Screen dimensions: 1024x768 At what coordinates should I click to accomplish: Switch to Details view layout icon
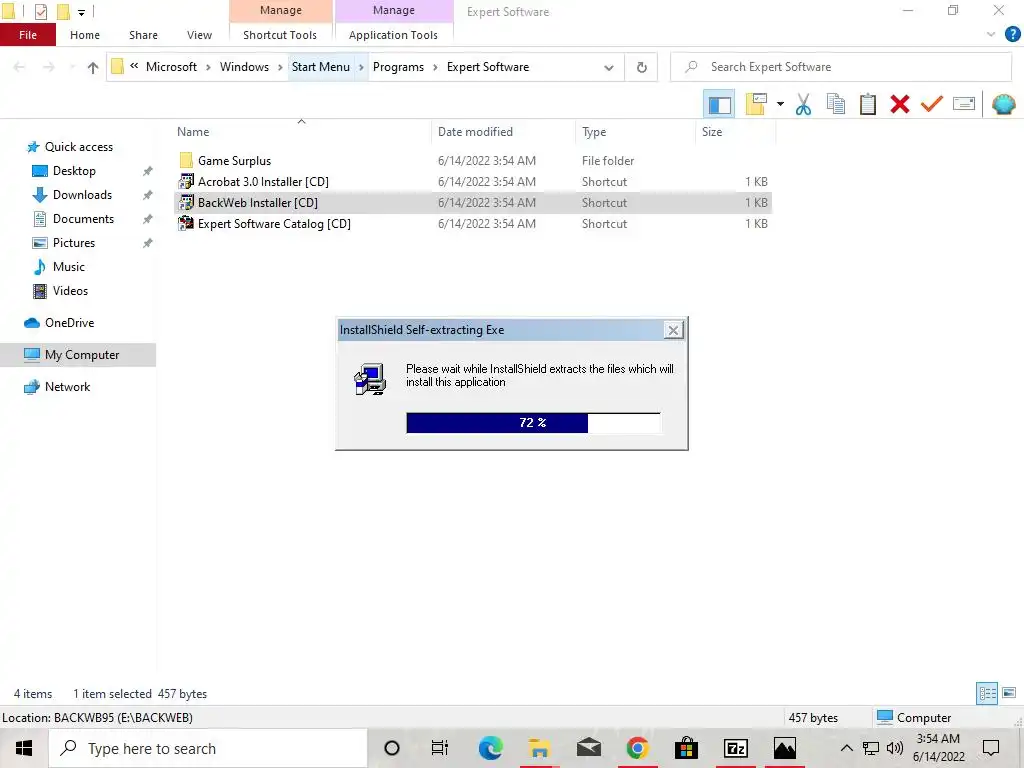[x=987, y=693]
